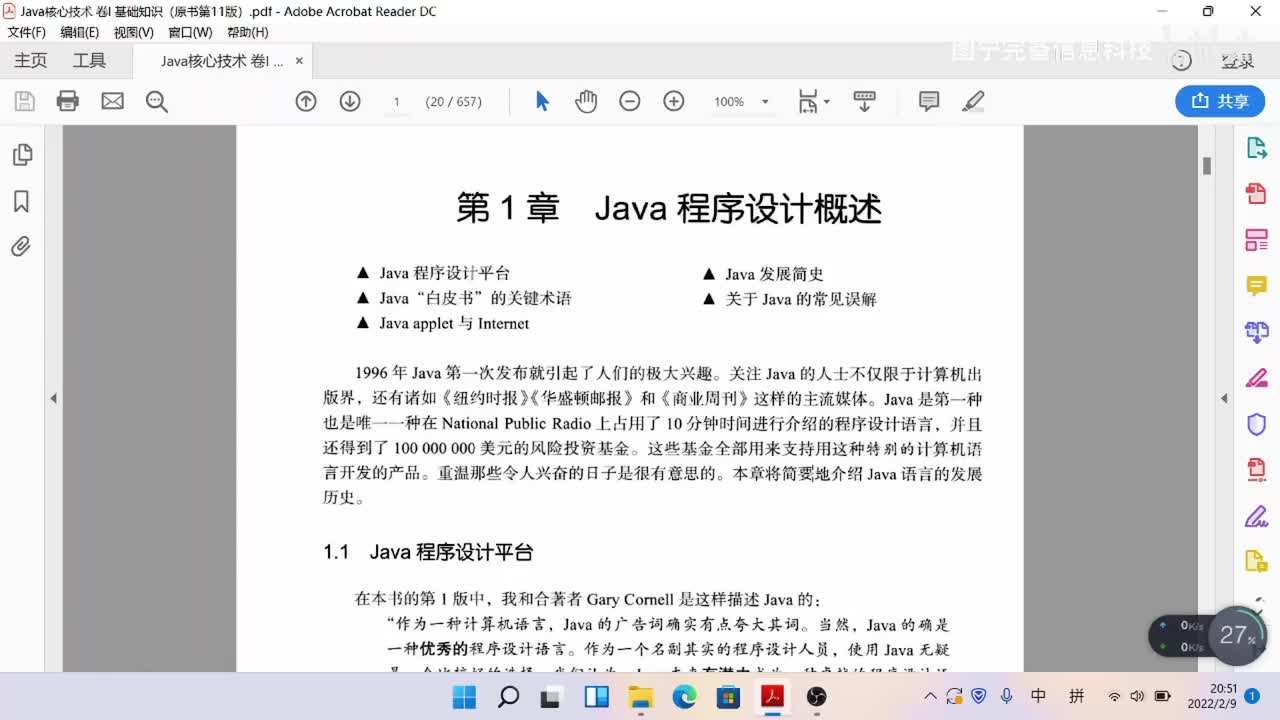
Task: Open the 视图(V) menu
Action: tap(134, 32)
